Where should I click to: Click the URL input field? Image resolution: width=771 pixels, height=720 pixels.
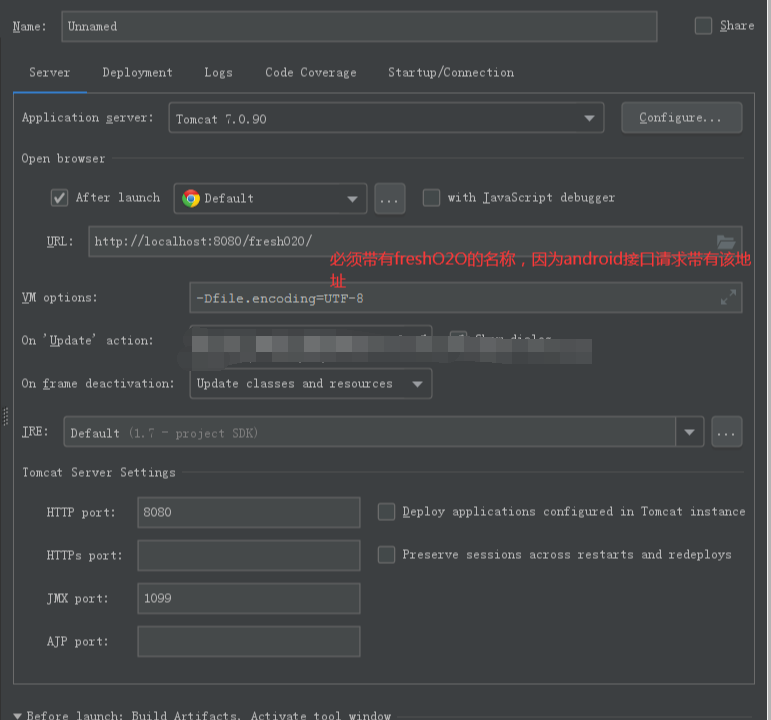(415, 241)
